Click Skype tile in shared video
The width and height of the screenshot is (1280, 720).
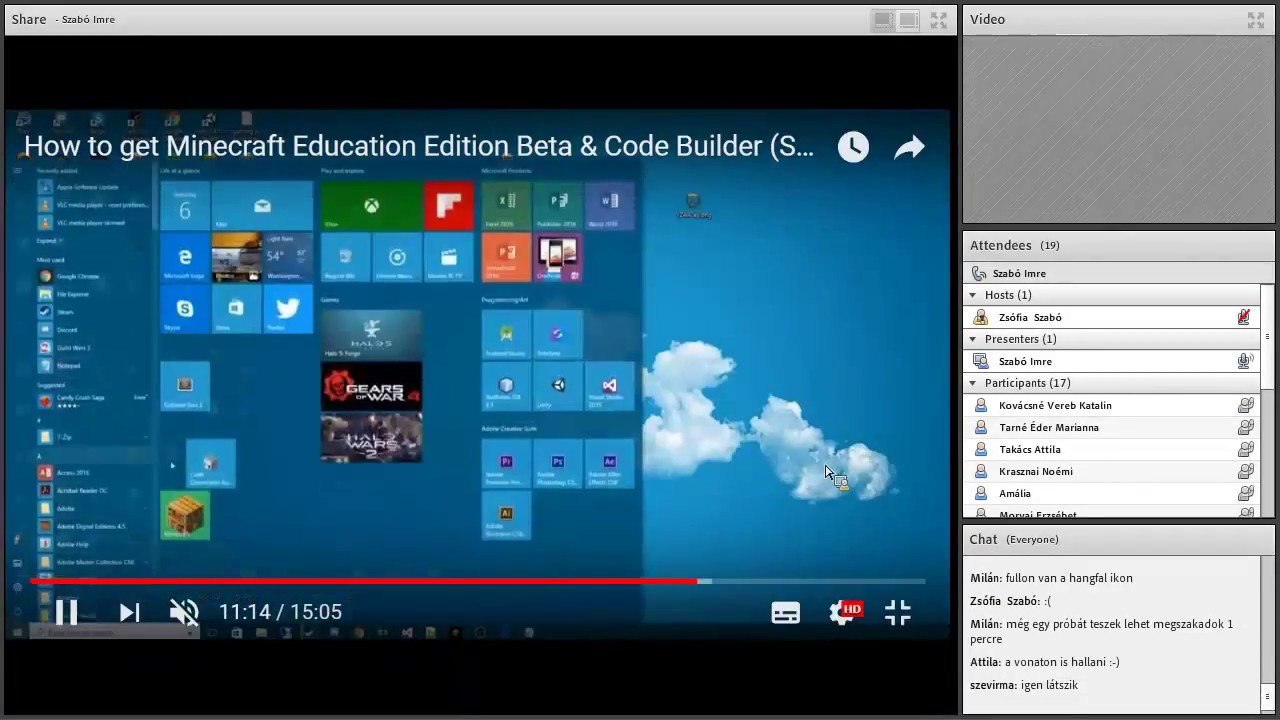185,308
